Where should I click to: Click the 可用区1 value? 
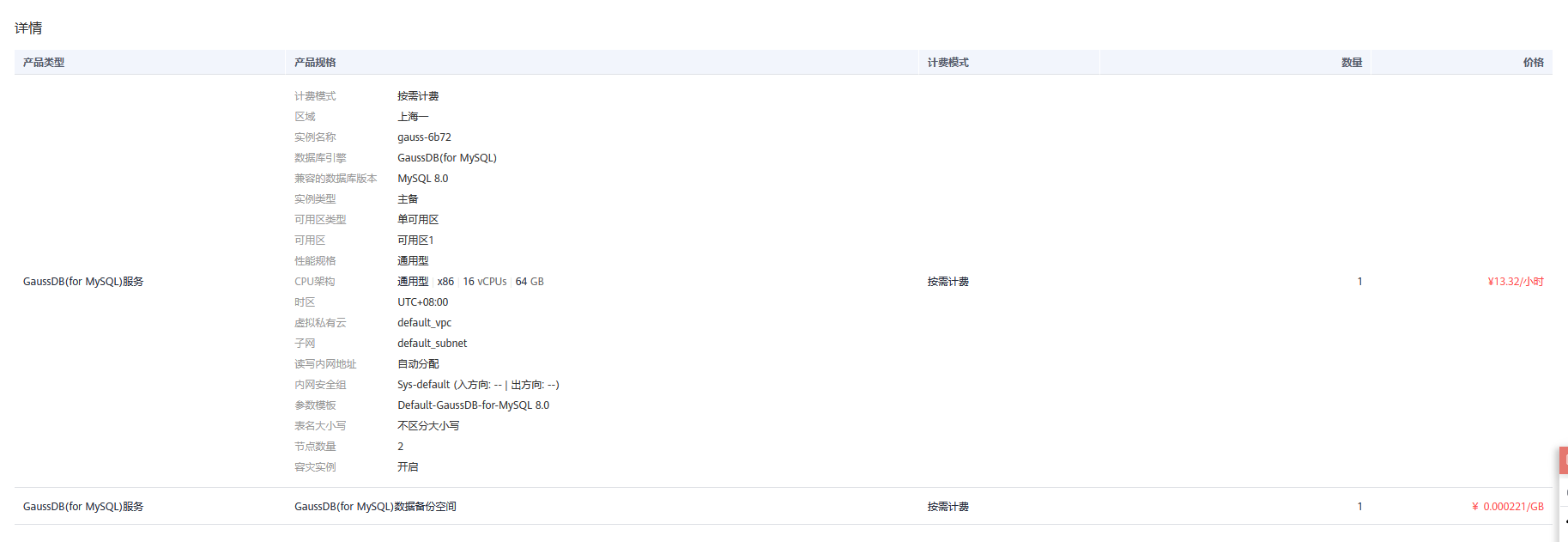(415, 241)
